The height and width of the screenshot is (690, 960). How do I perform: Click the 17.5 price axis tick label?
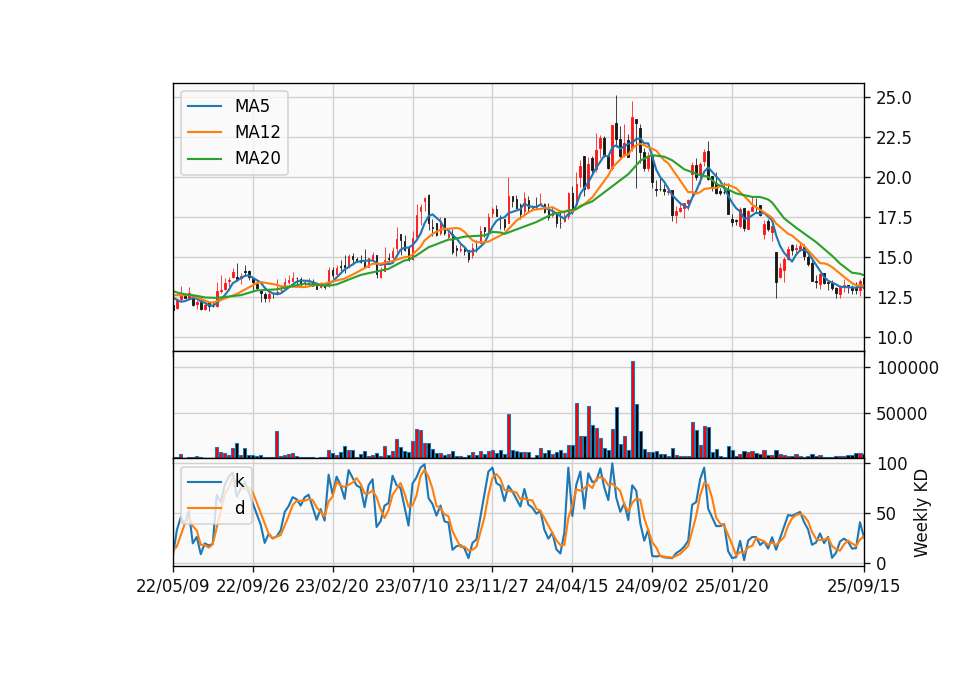(893, 218)
